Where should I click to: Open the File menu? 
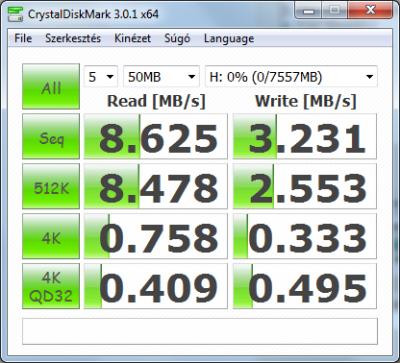(23, 38)
